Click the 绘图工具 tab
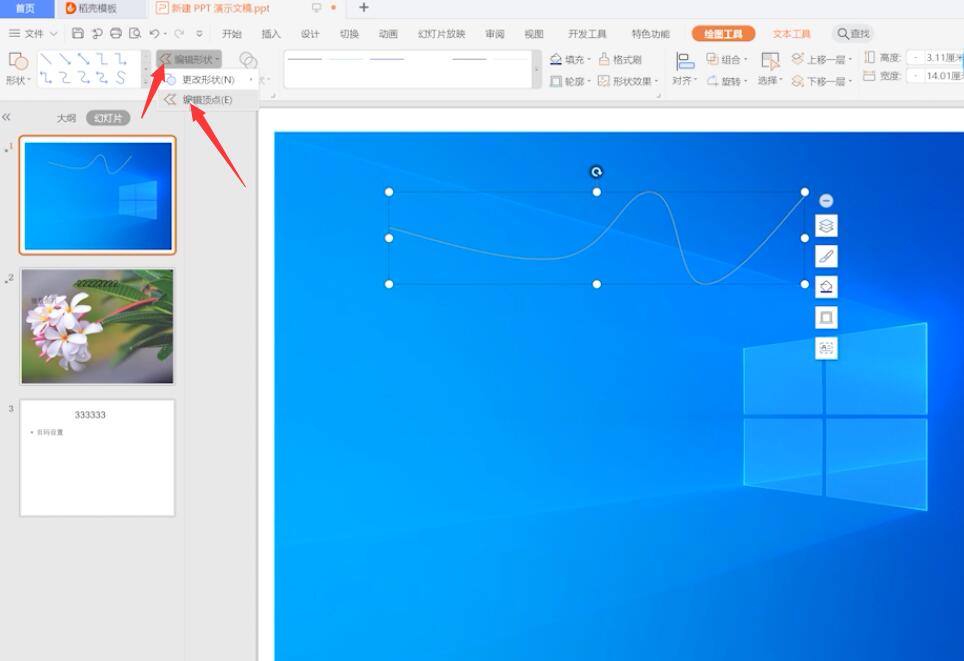The width and height of the screenshot is (964, 661). pos(723,34)
